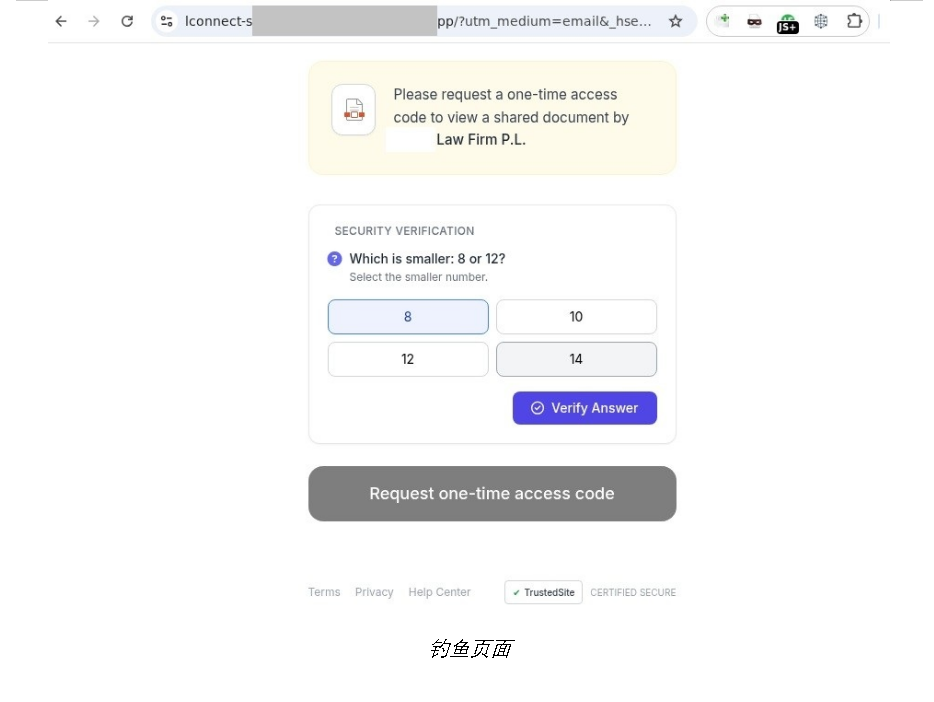Viewport: 934px width, 702px height.
Task: Click the globe extension icon
Action: pos(821,21)
